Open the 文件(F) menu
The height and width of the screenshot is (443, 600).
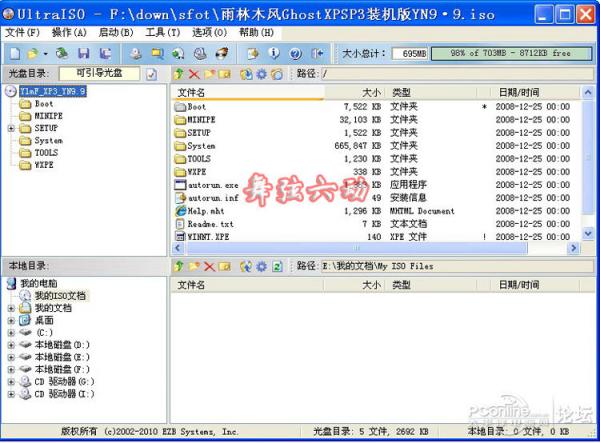(22, 33)
